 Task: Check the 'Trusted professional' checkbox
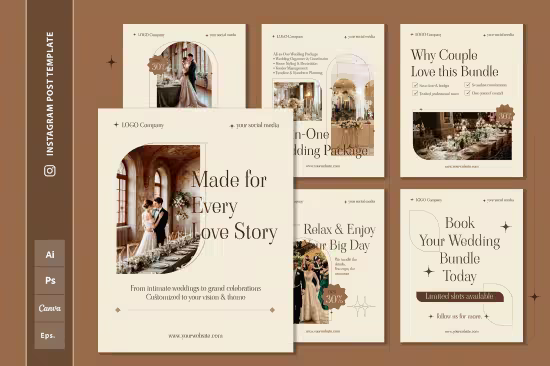point(415,93)
